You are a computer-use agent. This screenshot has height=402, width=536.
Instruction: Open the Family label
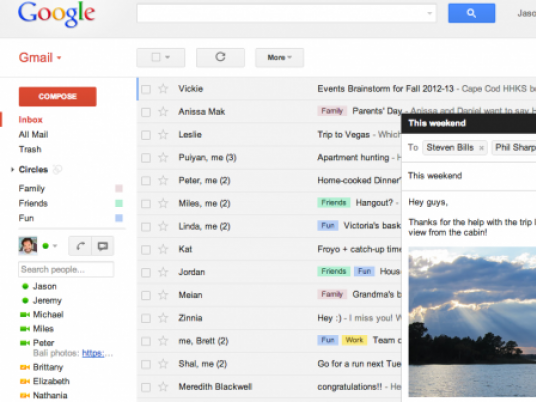point(32,188)
